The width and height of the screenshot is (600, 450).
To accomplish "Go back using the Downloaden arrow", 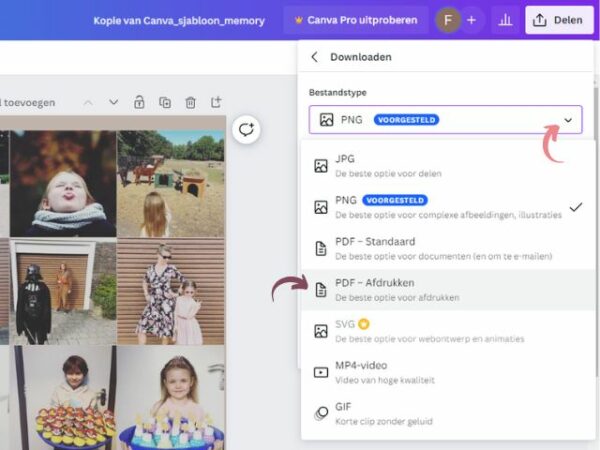I will tap(314, 57).
